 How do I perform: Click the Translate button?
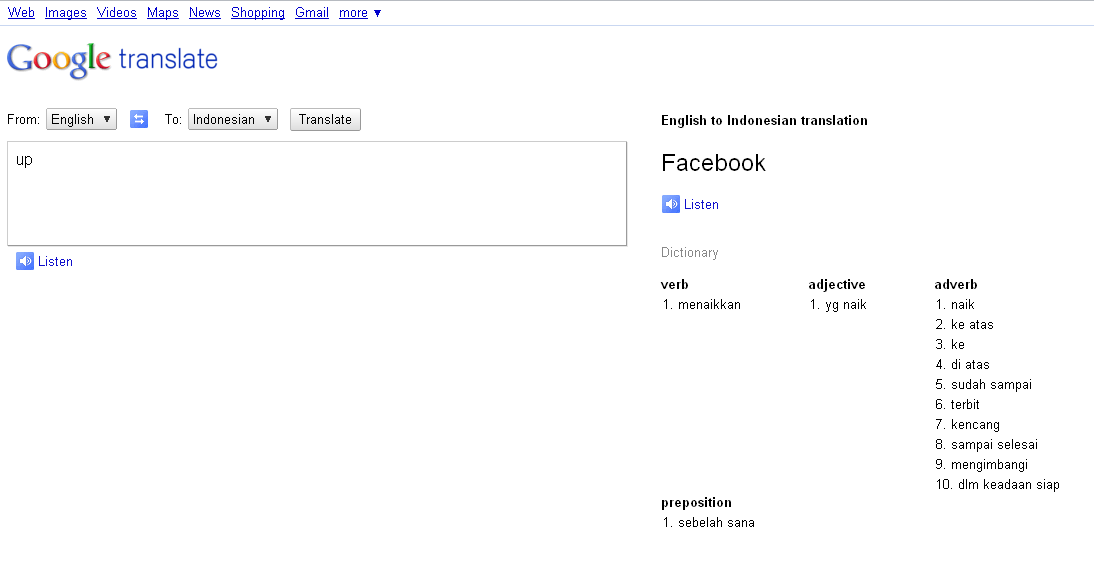click(x=325, y=119)
